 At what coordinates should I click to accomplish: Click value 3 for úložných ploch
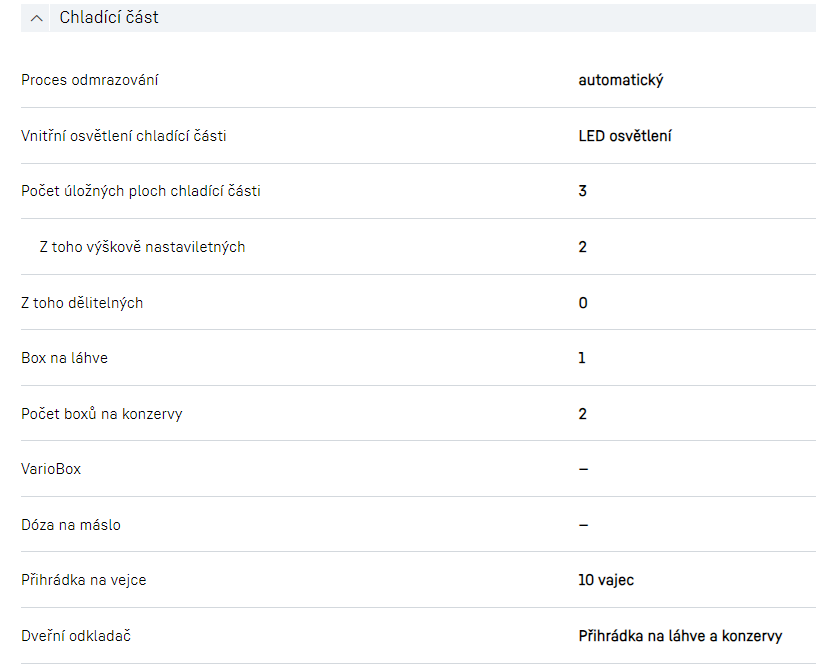click(x=583, y=191)
